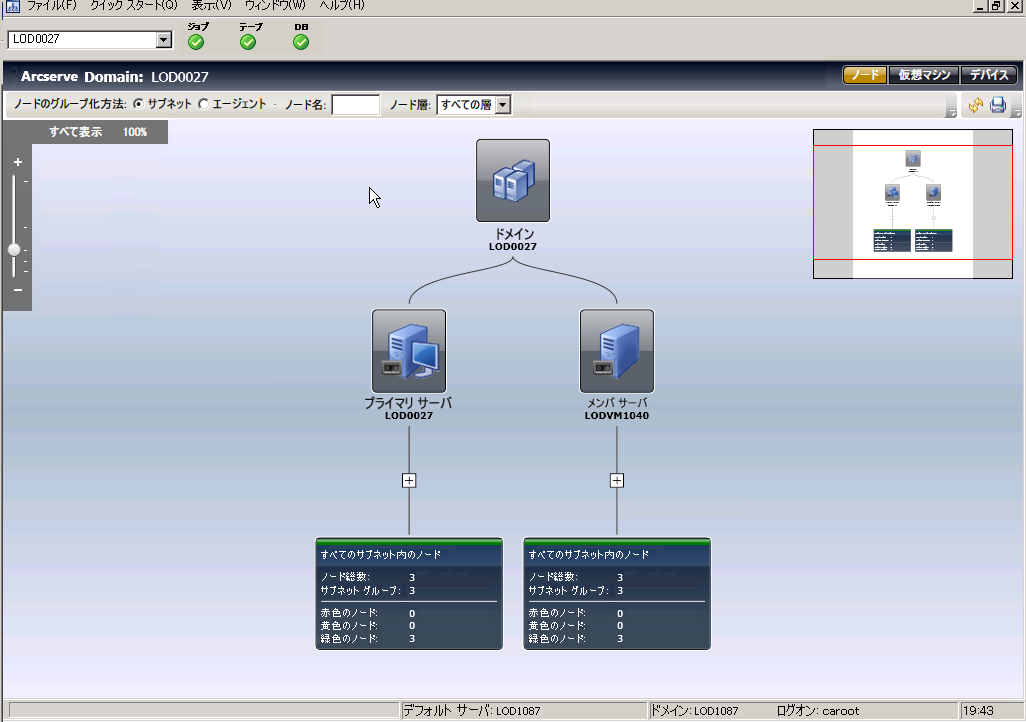1026x722 pixels.
Task: Click the domain LOD0027 server group icon
Action: (x=513, y=181)
